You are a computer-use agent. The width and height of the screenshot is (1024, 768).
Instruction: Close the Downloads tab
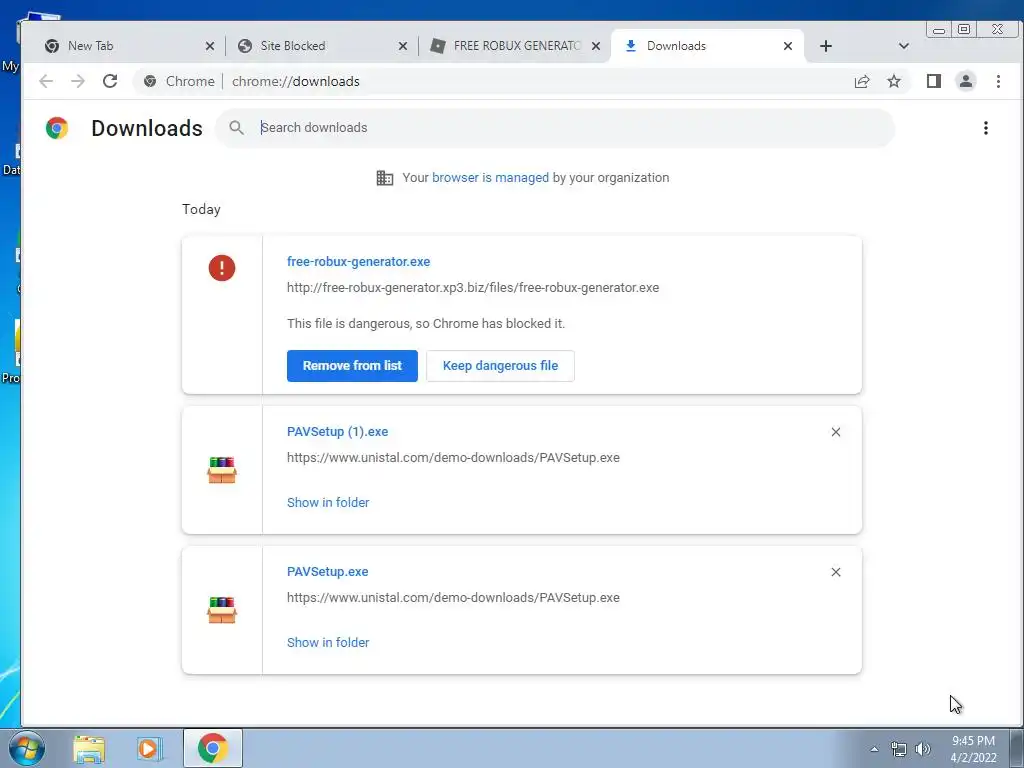click(788, 46)
